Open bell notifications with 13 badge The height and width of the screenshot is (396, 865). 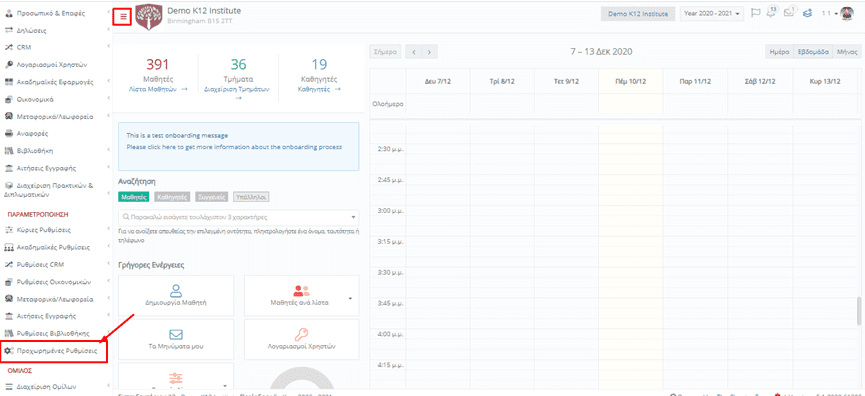(x=772, y=13)
